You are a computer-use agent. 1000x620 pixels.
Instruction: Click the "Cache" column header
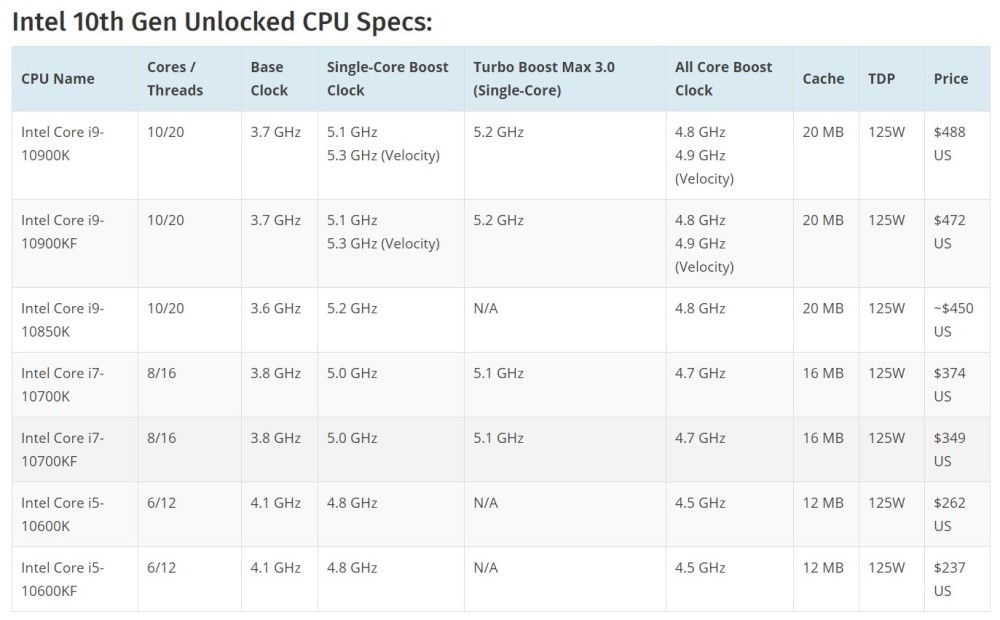(x=823, y=79)
